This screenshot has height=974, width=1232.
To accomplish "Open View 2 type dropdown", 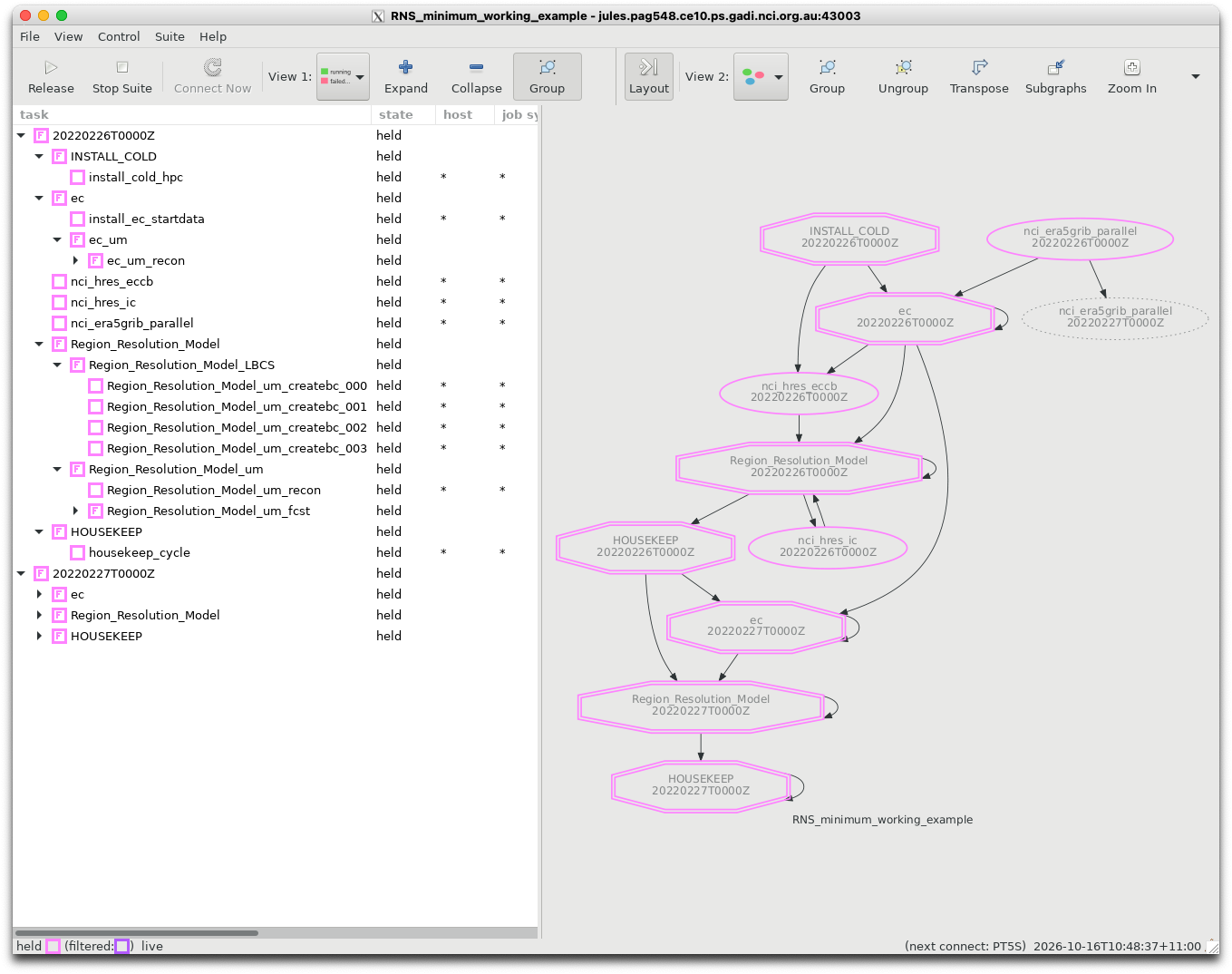I will click(x=761, y=76).
